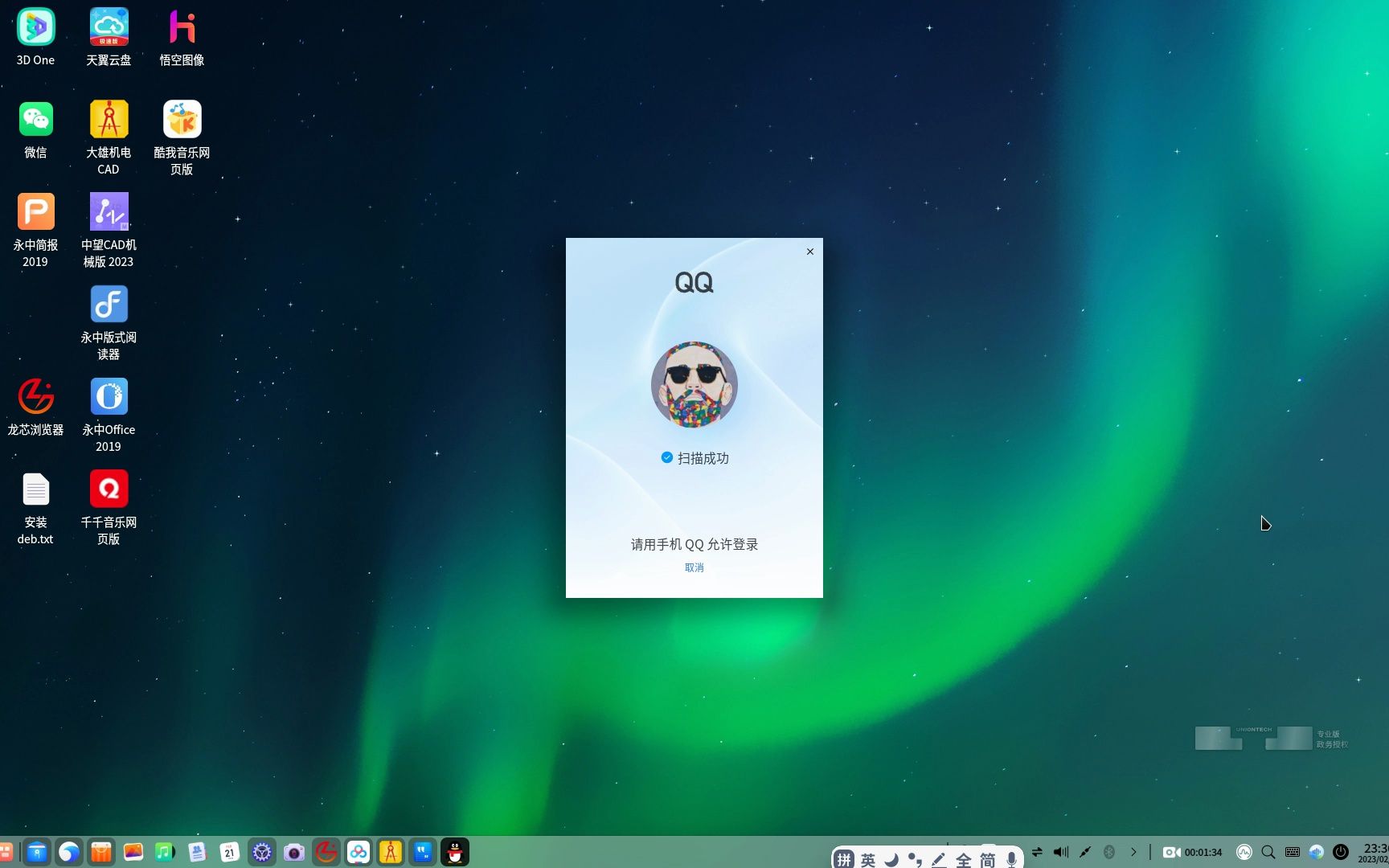Toggle the punctuation mode in input bar

pos(915,860)
